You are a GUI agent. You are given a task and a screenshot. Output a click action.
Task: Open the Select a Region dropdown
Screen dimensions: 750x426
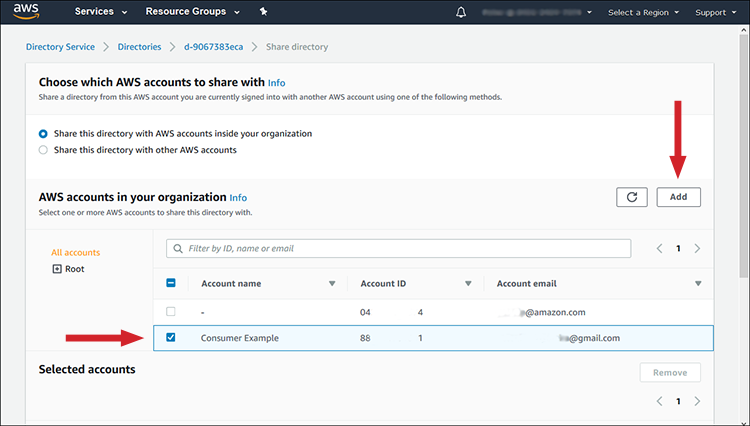[643, 12]
